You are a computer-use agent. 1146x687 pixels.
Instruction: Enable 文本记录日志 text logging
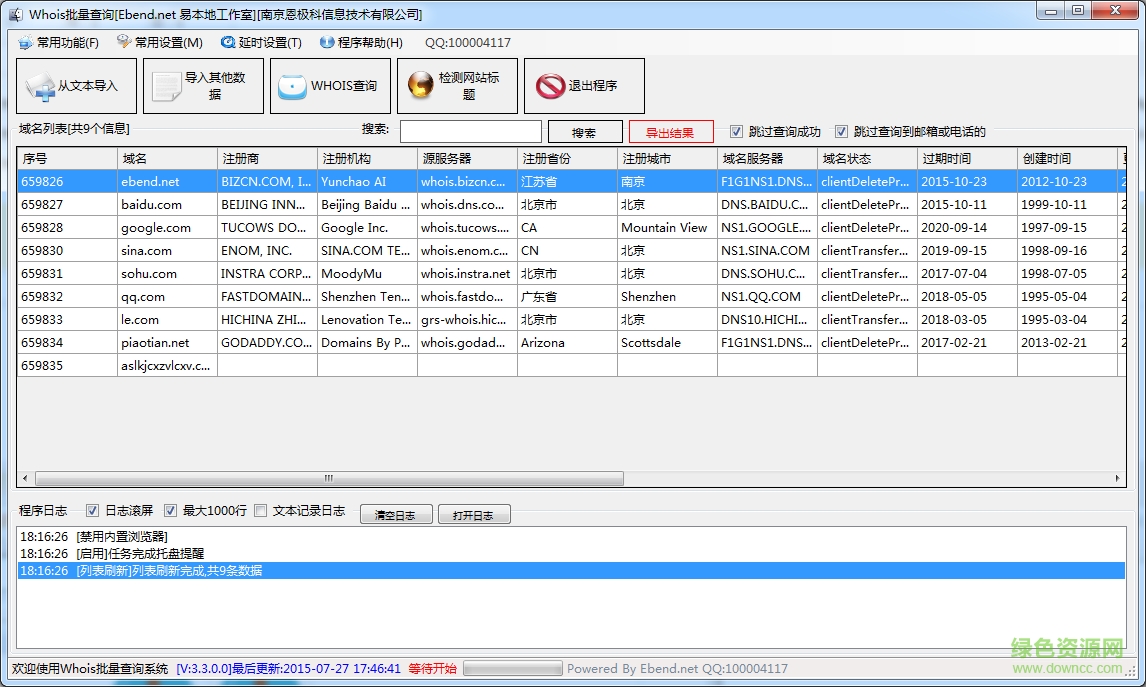click(x=258, y=511)
